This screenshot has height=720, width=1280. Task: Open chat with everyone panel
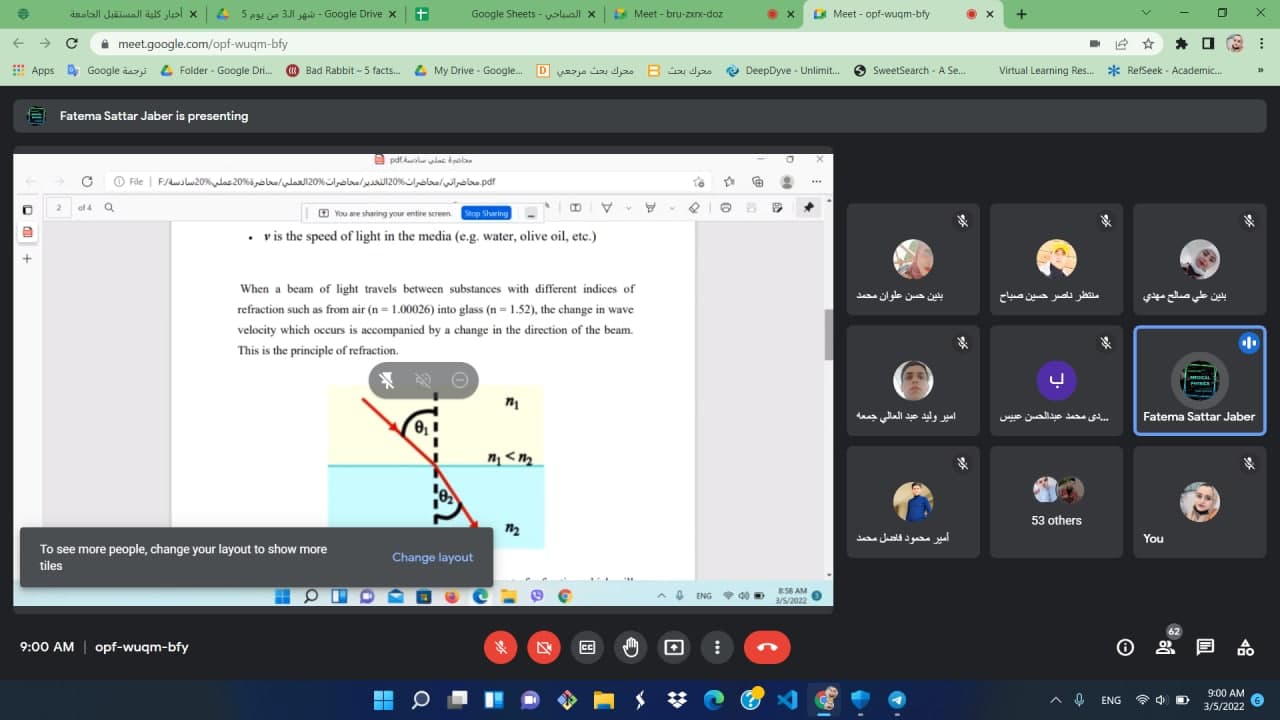(x=1205, y=647)
